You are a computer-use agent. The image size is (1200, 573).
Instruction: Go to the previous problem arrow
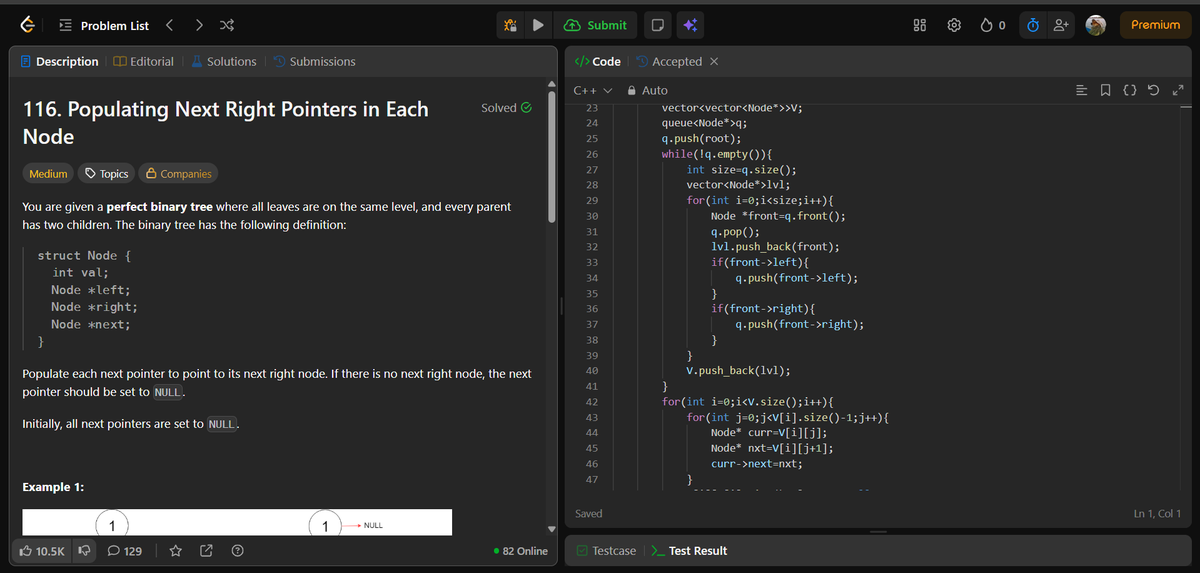click(170, 25)
